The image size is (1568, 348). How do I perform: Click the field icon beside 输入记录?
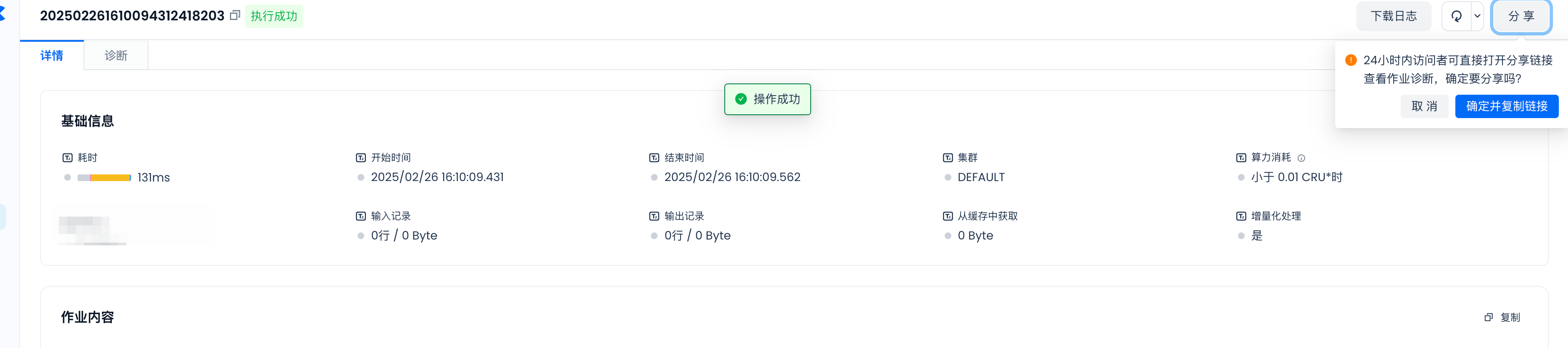coord(361,217)
